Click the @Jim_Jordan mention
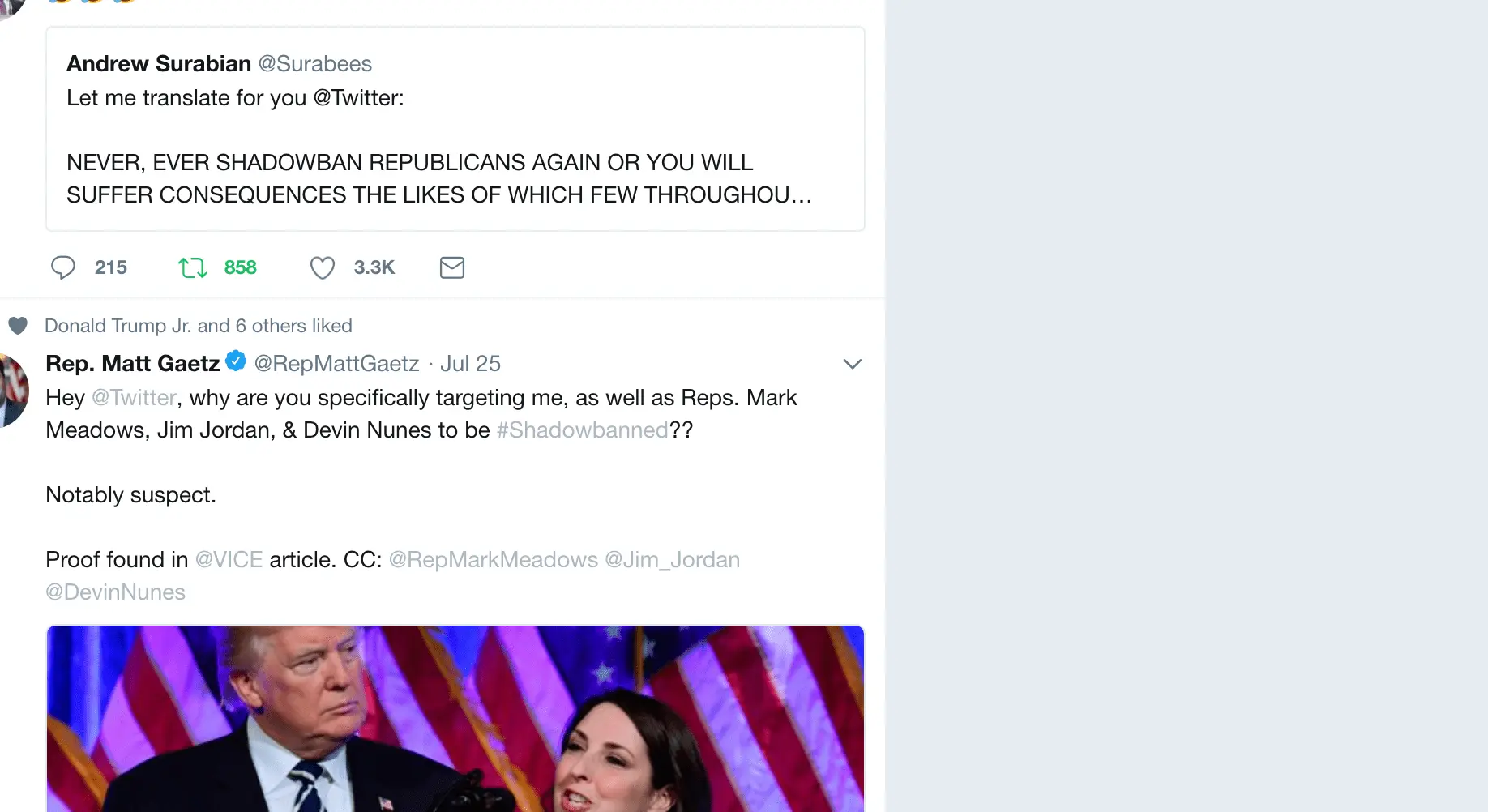This screenshot has width=1488, height=812. [672, 560]
